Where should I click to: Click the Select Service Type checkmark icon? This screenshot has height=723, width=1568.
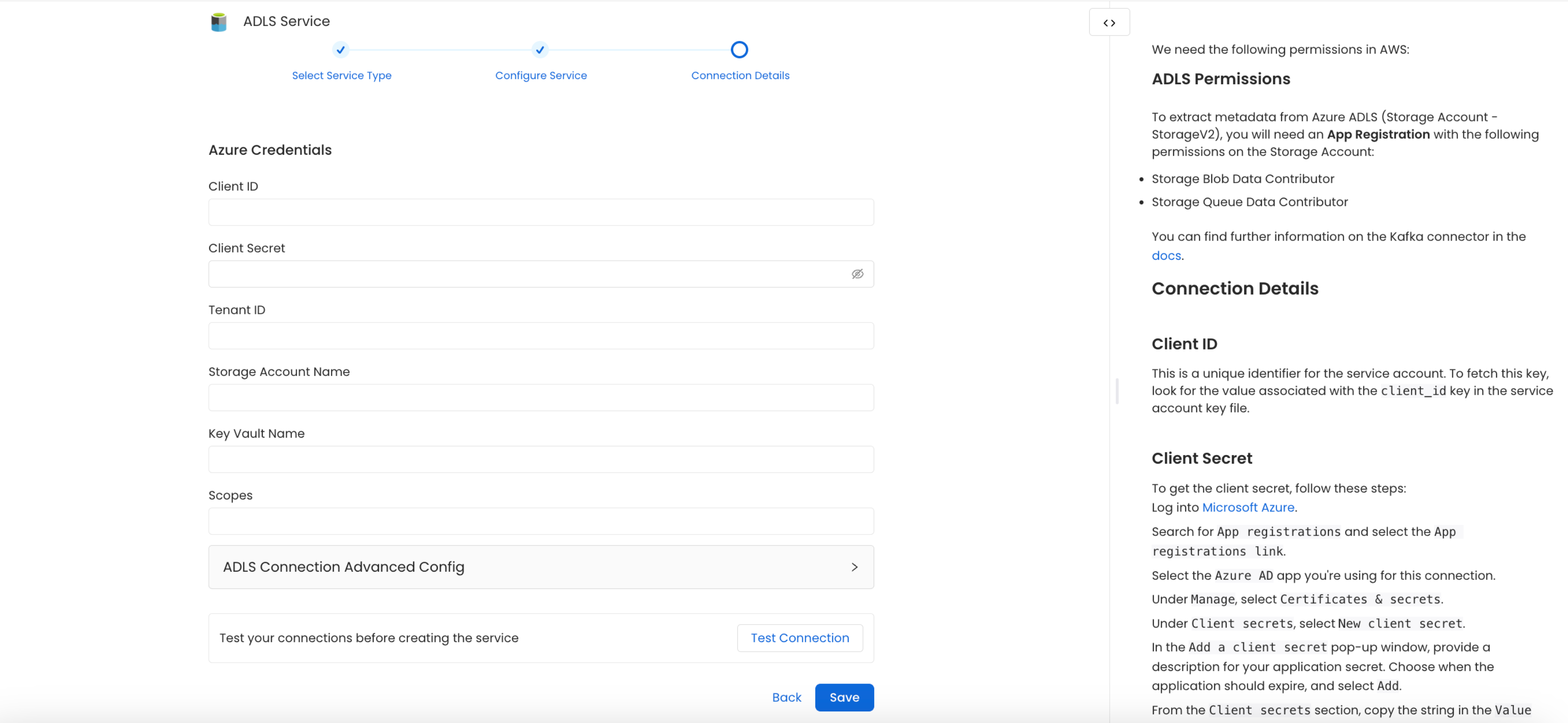point(341,50)
